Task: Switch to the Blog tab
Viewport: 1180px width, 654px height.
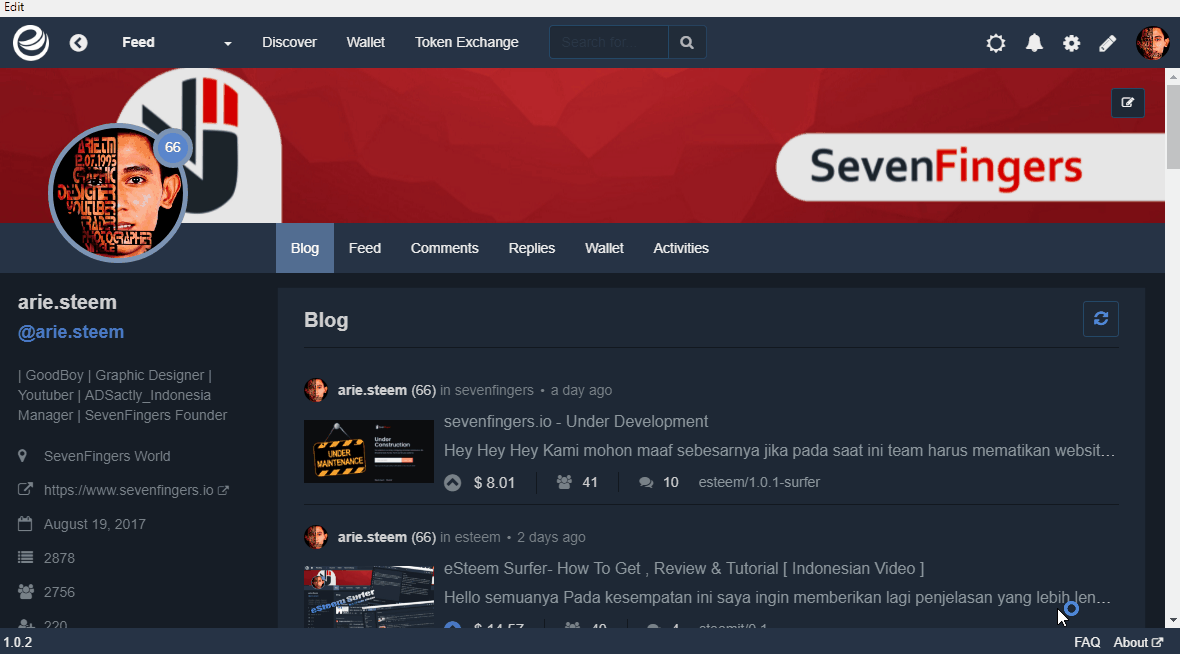Action: 305,248
